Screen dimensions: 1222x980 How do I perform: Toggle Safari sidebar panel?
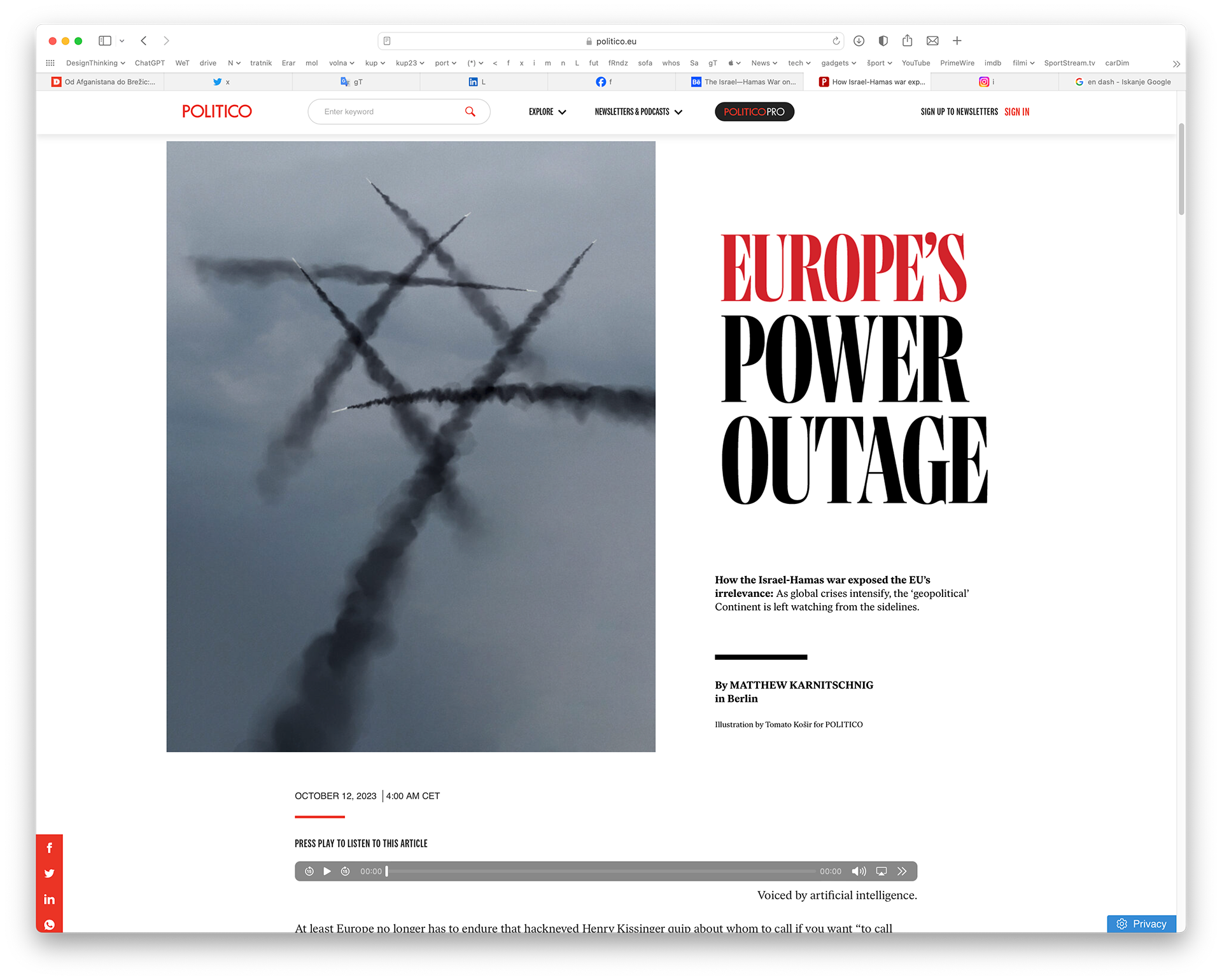coord(105,41)
